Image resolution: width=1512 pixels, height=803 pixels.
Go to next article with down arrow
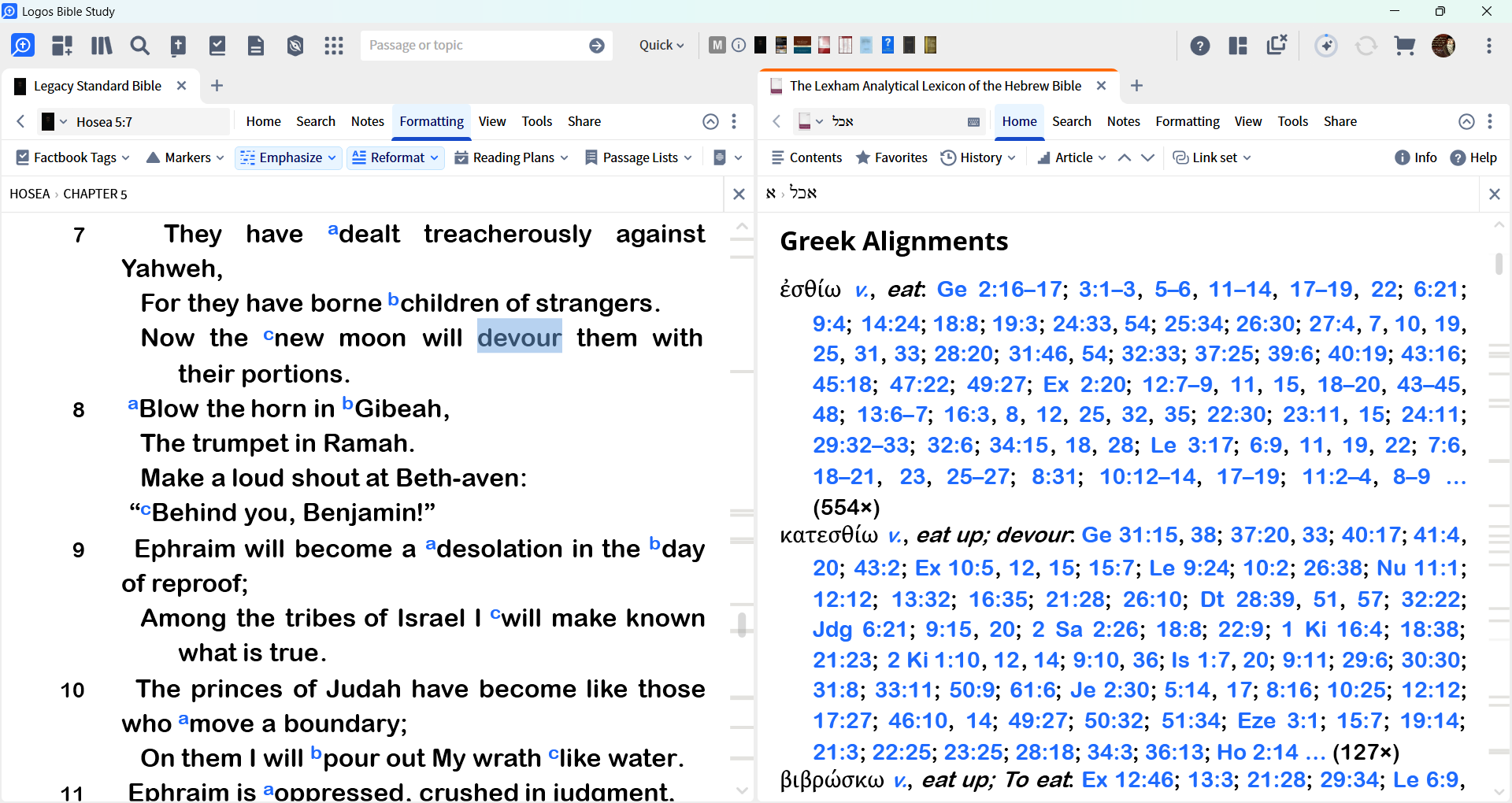coord(1148,157)
